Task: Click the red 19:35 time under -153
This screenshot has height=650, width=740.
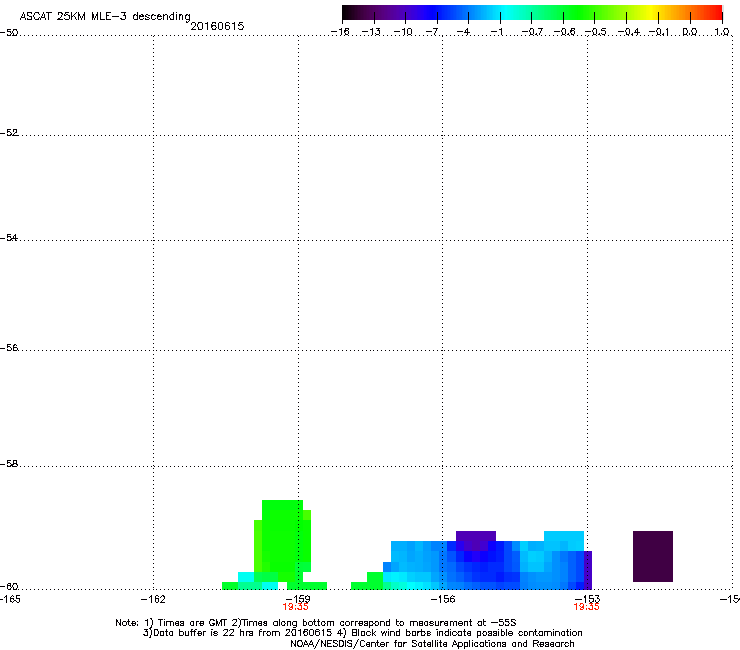Action: tap(586, 607)
